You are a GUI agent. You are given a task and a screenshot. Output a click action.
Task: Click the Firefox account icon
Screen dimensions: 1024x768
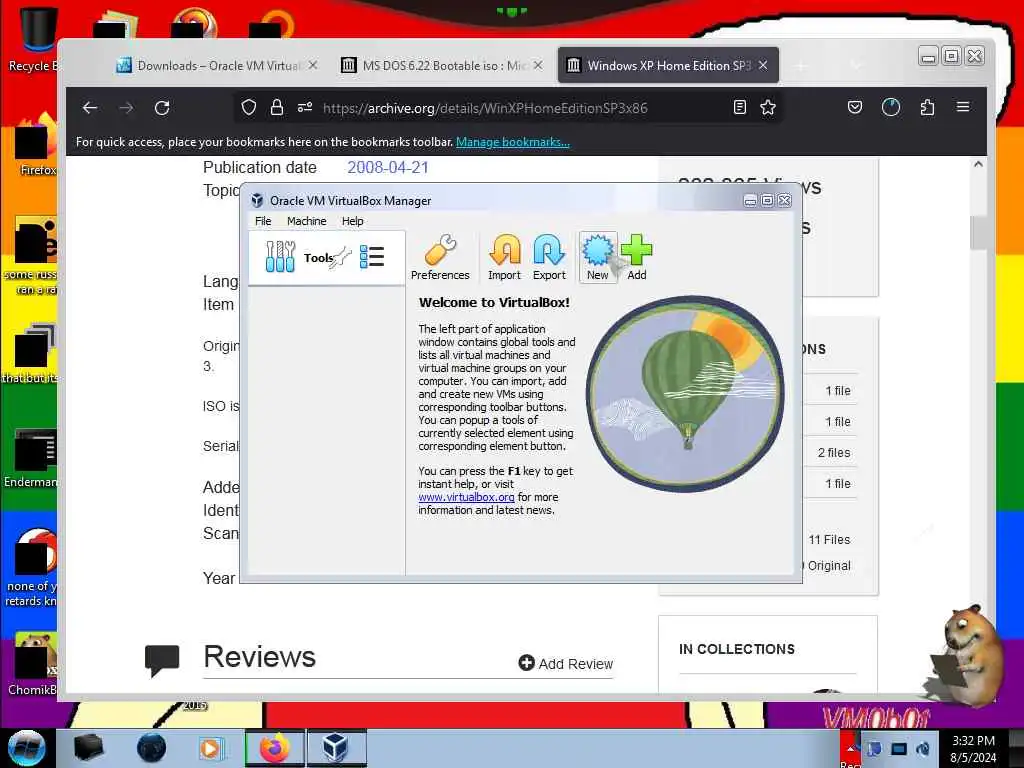click(x=891, y=107)
